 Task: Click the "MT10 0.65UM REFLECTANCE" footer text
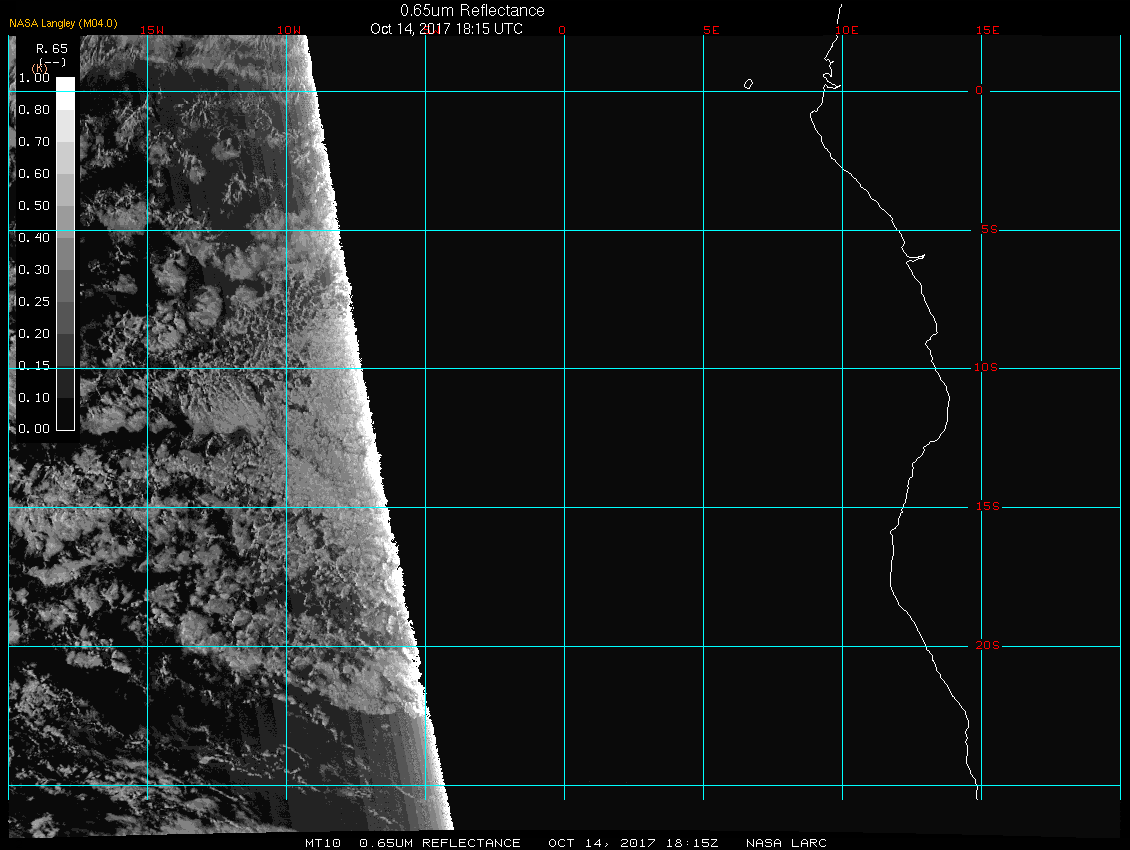point(412,843)
